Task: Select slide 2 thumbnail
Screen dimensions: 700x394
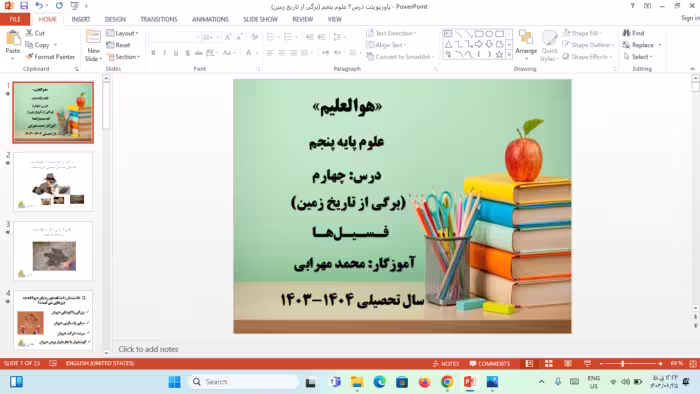Action: 53,182
